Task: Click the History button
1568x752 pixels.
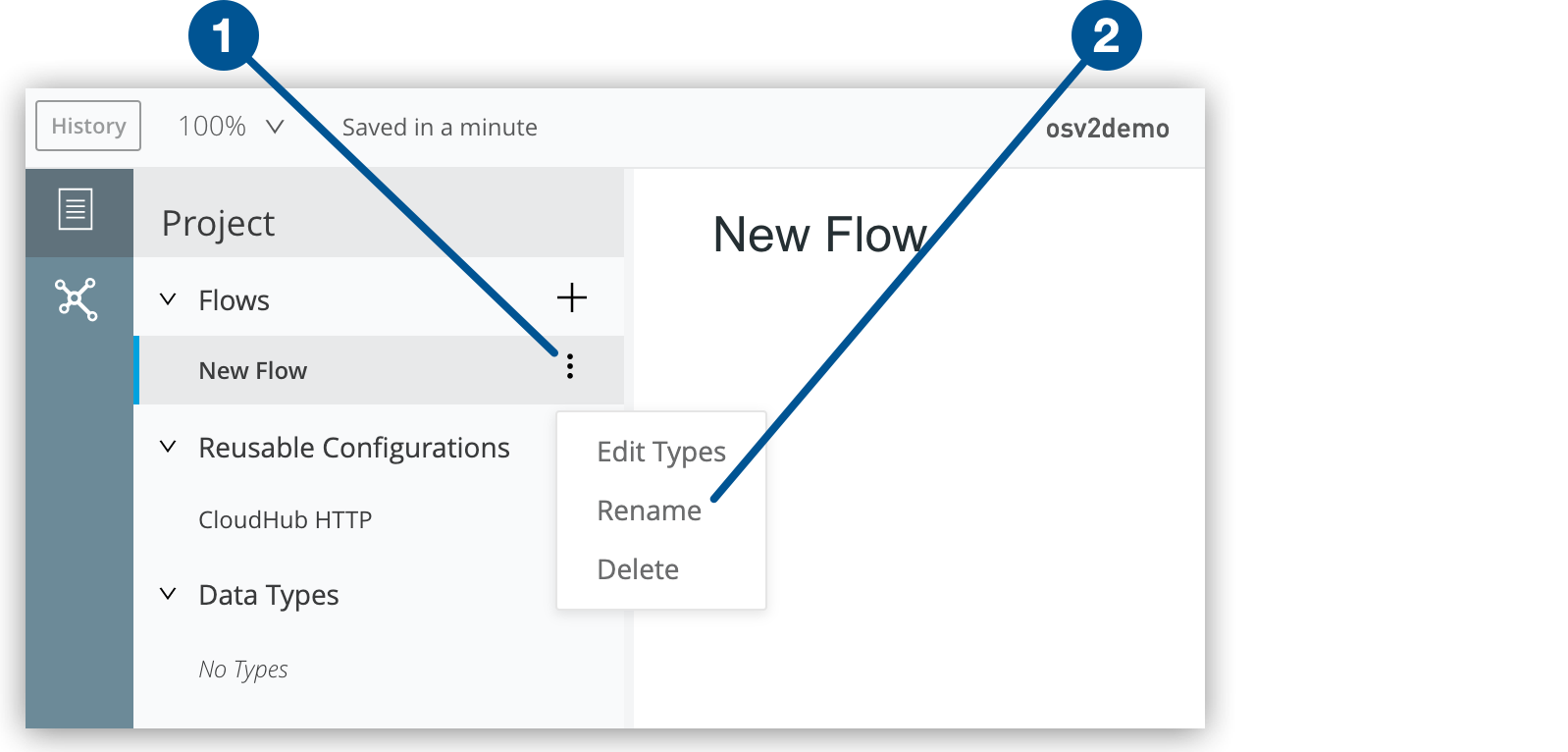Action: 88,126
